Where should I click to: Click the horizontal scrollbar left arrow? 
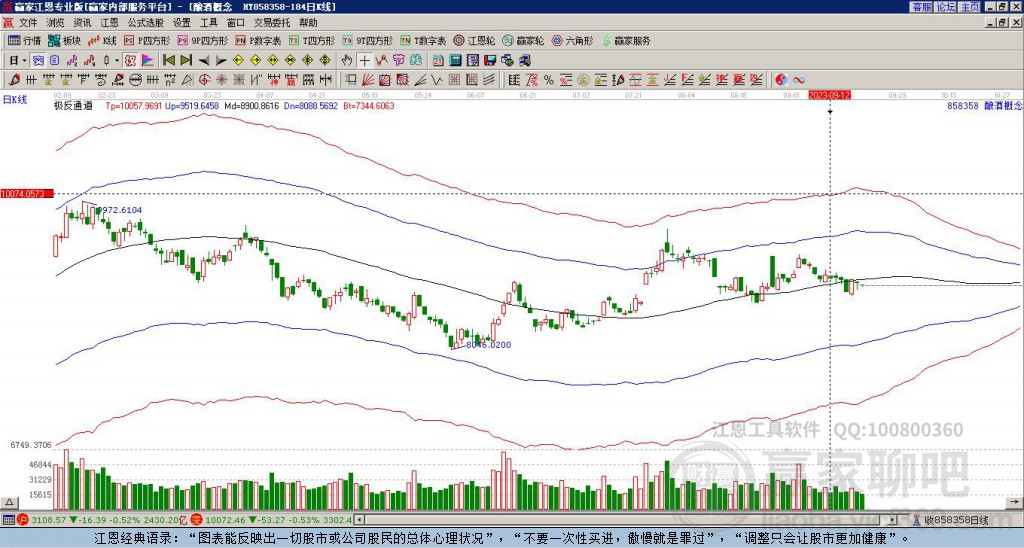360,520
